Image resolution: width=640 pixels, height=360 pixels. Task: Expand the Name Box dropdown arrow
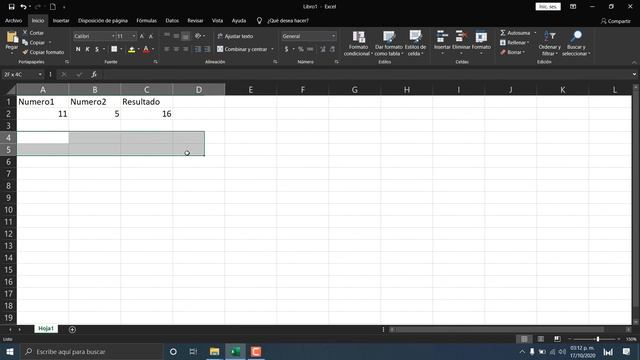[x=40, y=74]
